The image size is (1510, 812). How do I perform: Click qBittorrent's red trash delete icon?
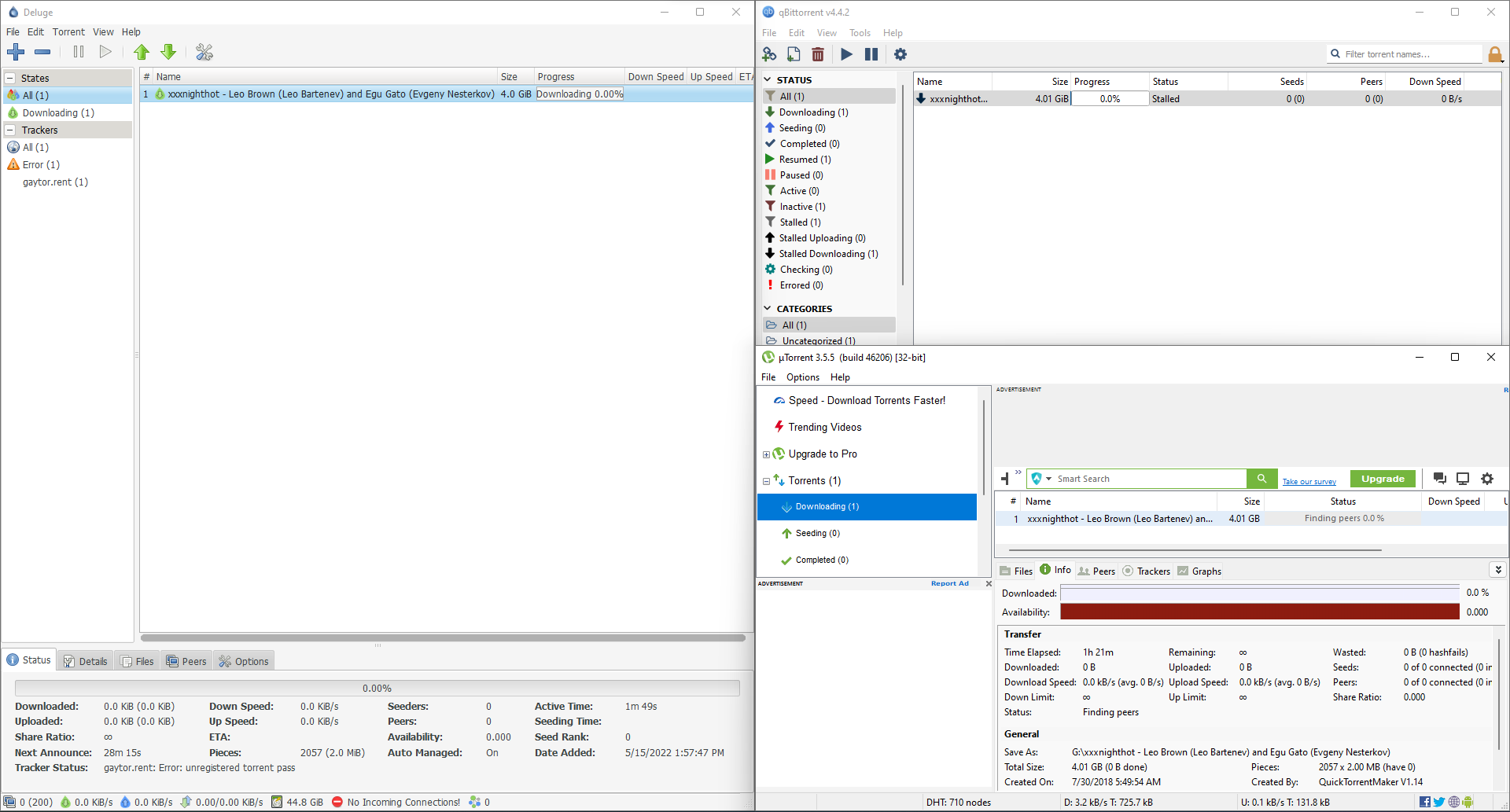point(818,54)
